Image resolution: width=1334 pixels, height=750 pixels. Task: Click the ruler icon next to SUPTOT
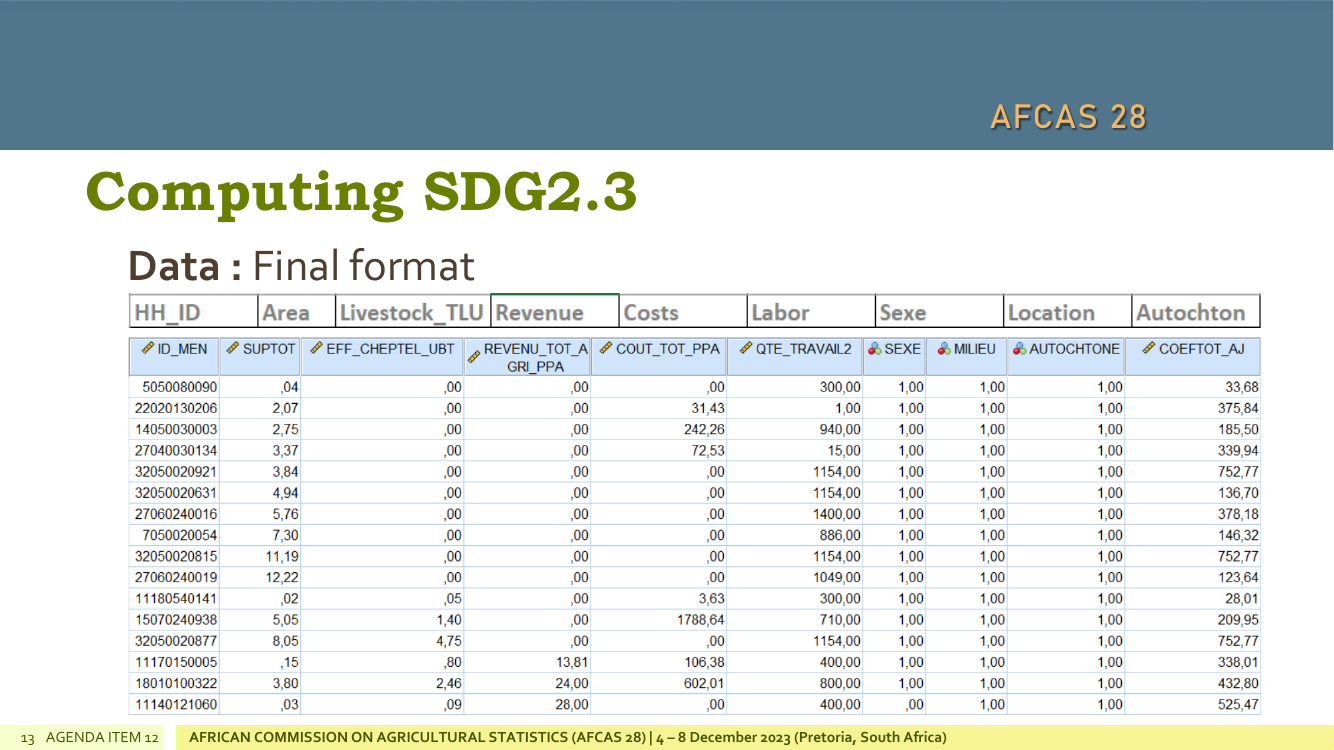[x=233, y=349]
